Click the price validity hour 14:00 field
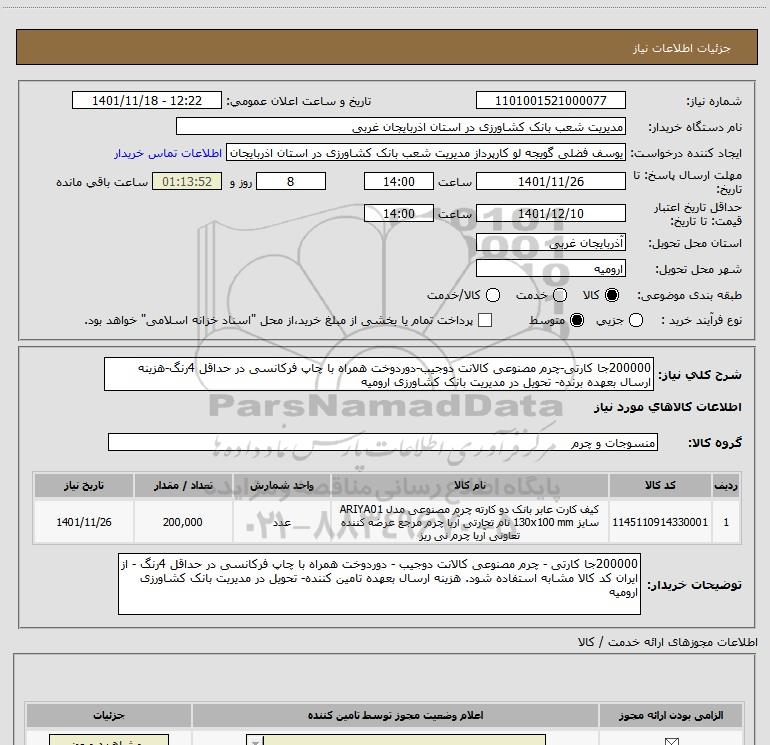The height and width of the screenshot is (745, 770). (x=399, y=214)
